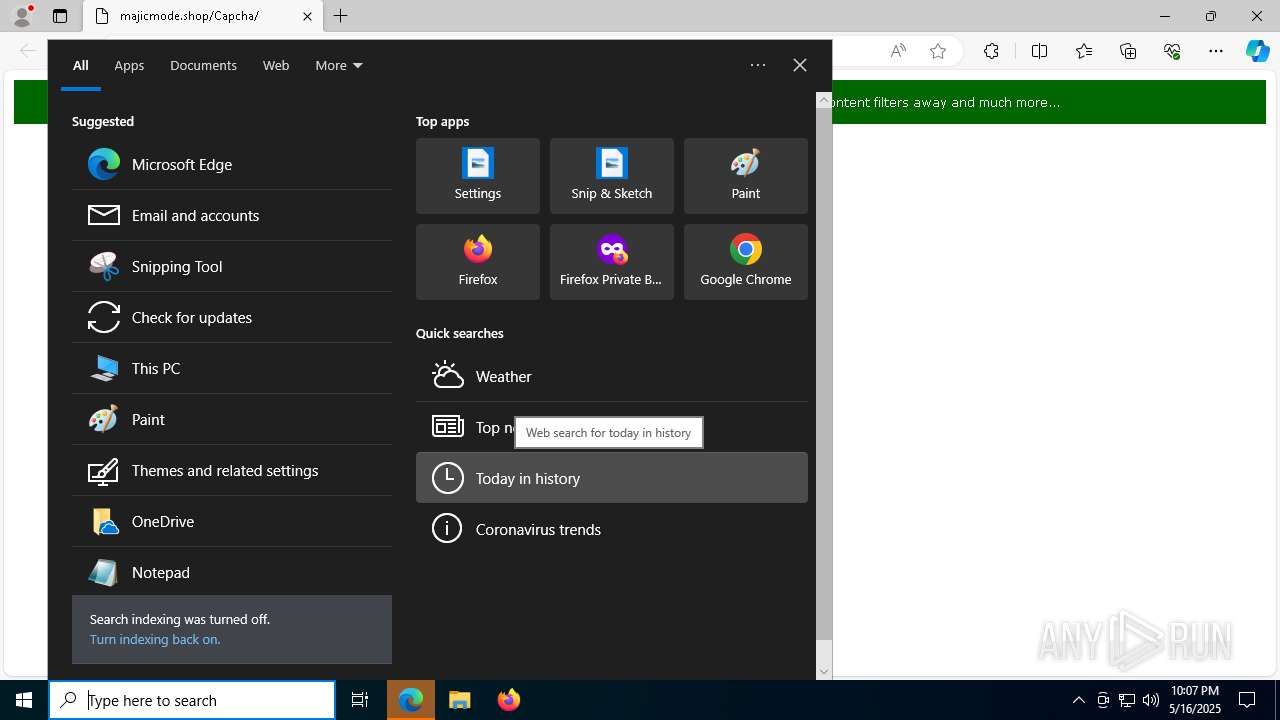This screenshot has height=720, width=1280.
Task: Launch Paint from Suggested list
Action: coord(232,419)
